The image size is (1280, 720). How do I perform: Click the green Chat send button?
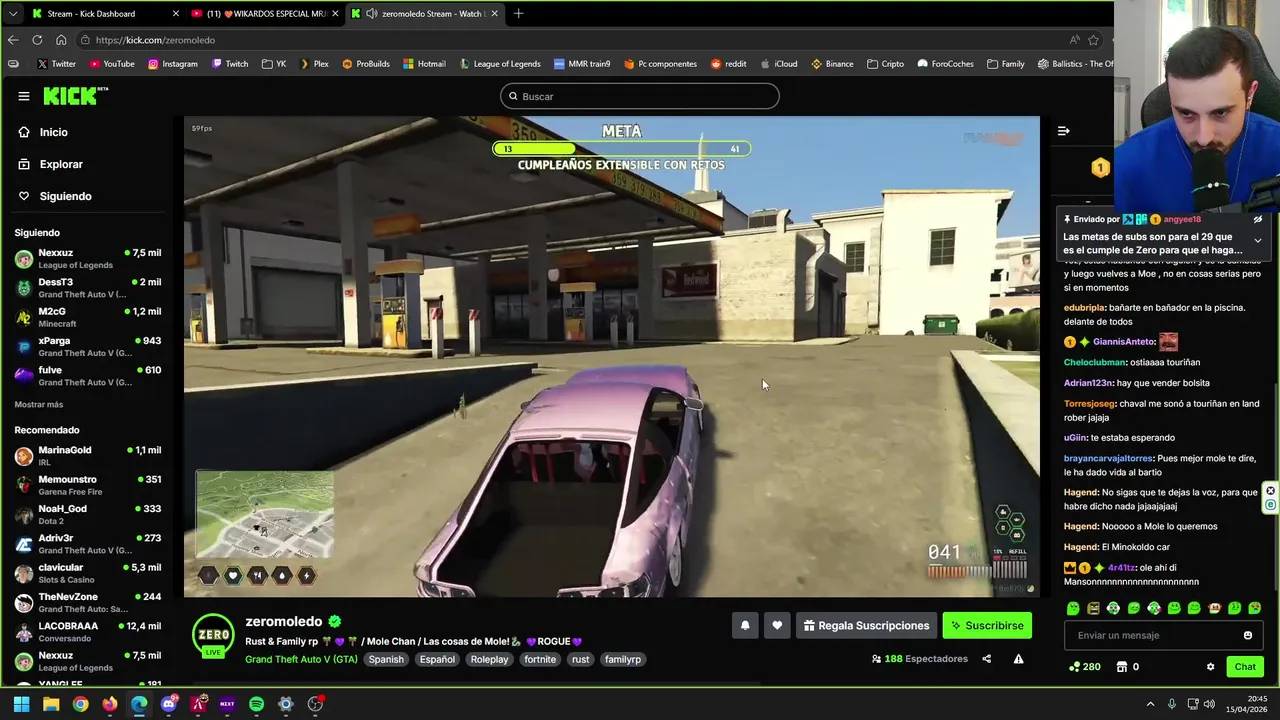[x=1245, y=666]
